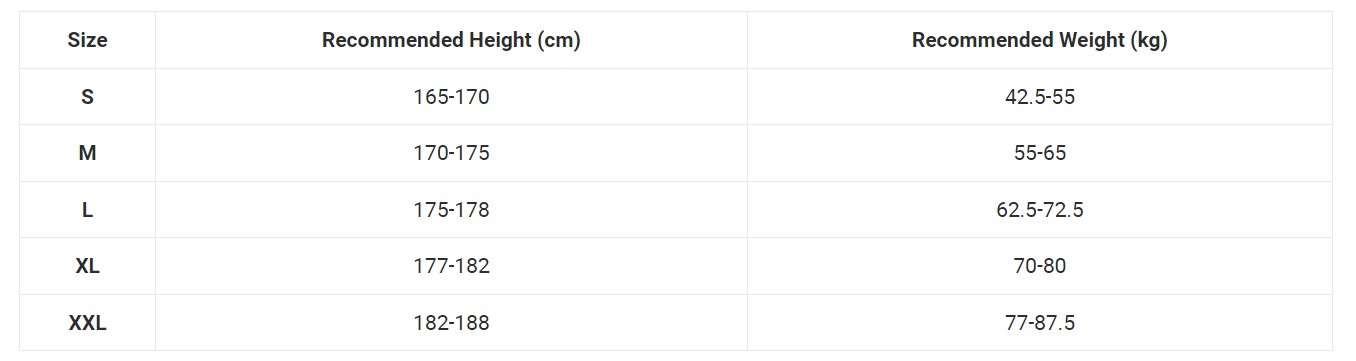Viewport: 1356px width, 361px height.
Task: Click weight value 77-87.5
Action: pyautogui.click(x=1040, y=323)
